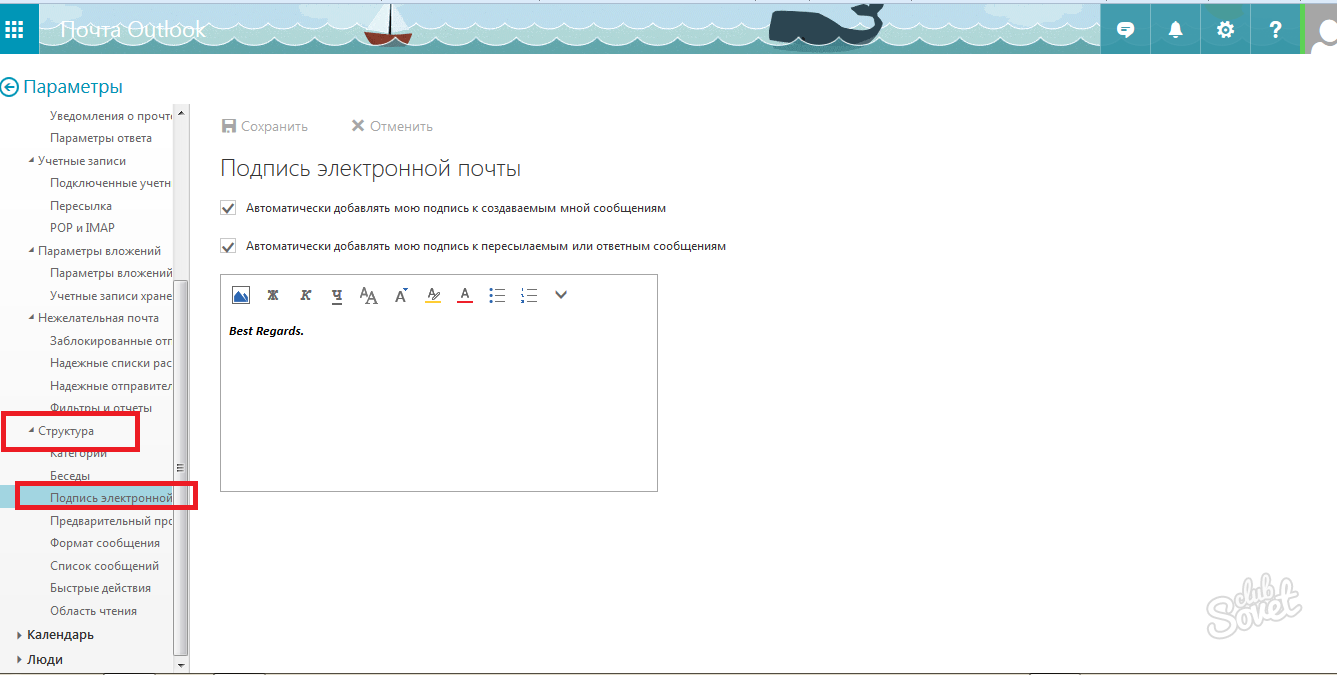This screenshot has width=1337, height=675.
Task: Expand the Календарь section
Action: coord(20,635)
